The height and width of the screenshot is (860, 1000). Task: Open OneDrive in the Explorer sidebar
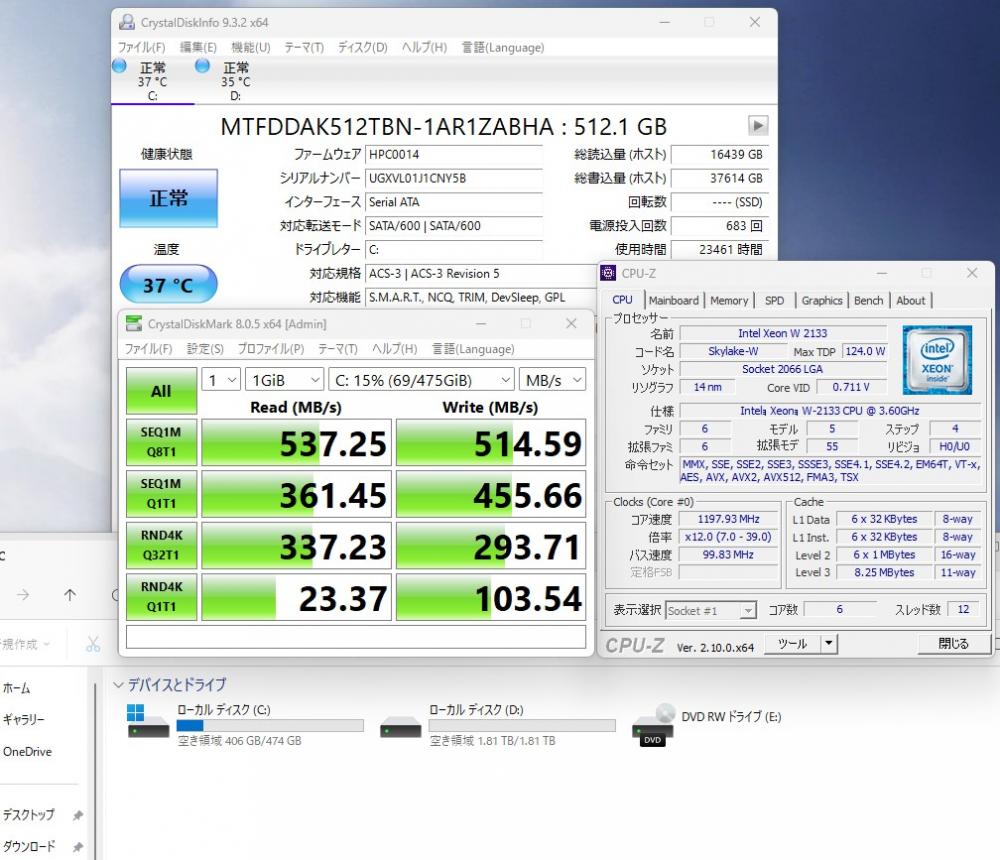tap(27, 752)
